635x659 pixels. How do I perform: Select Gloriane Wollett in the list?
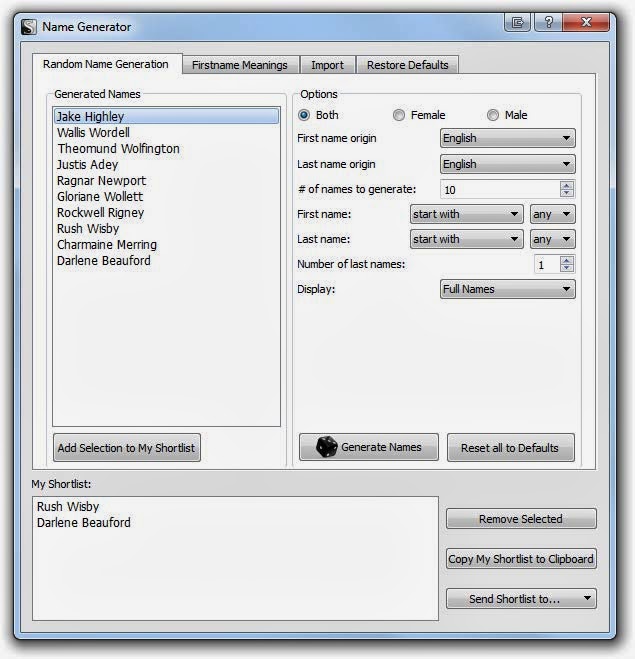click(166, 197)
